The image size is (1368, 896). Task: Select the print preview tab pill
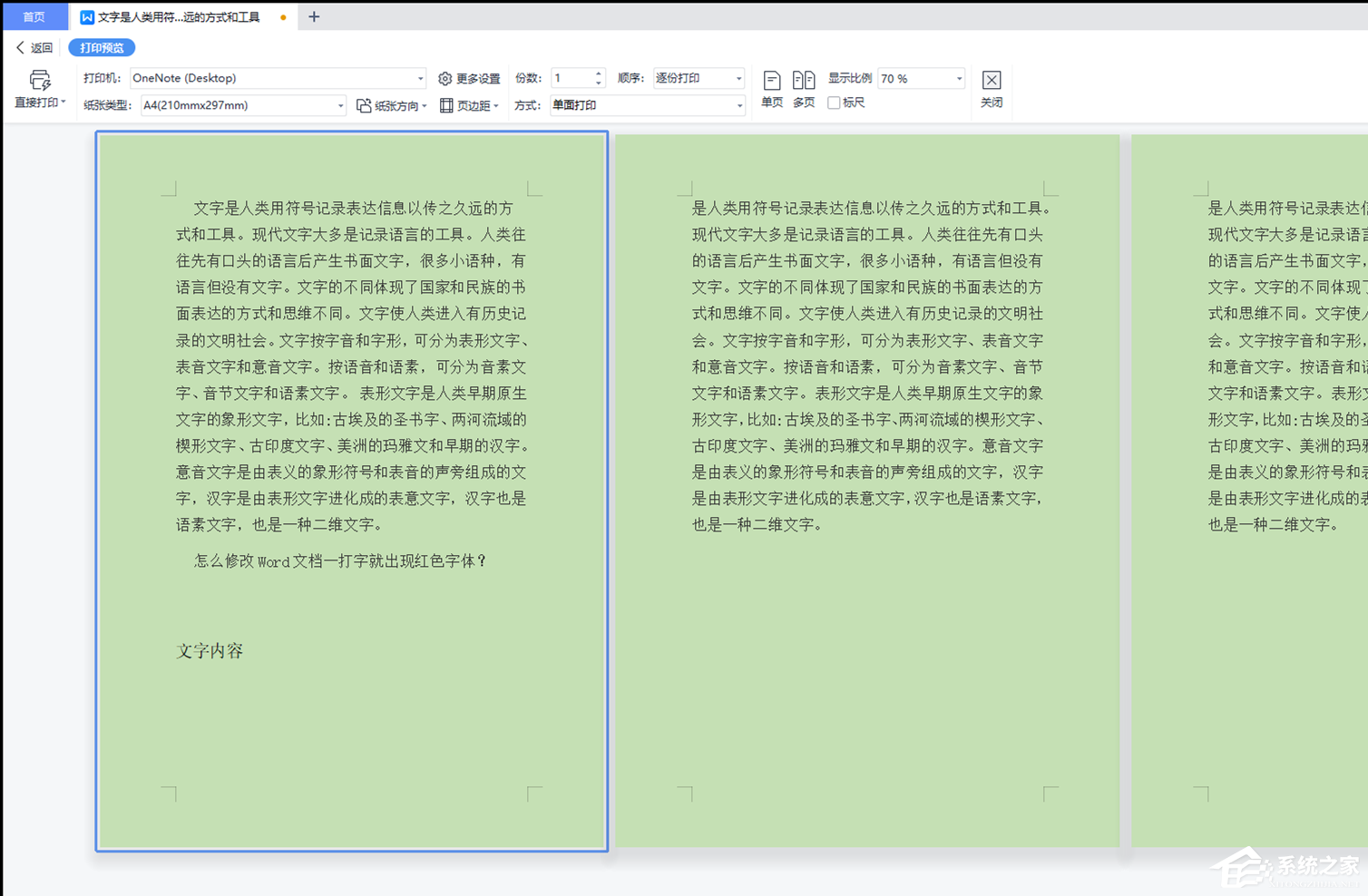102,48
